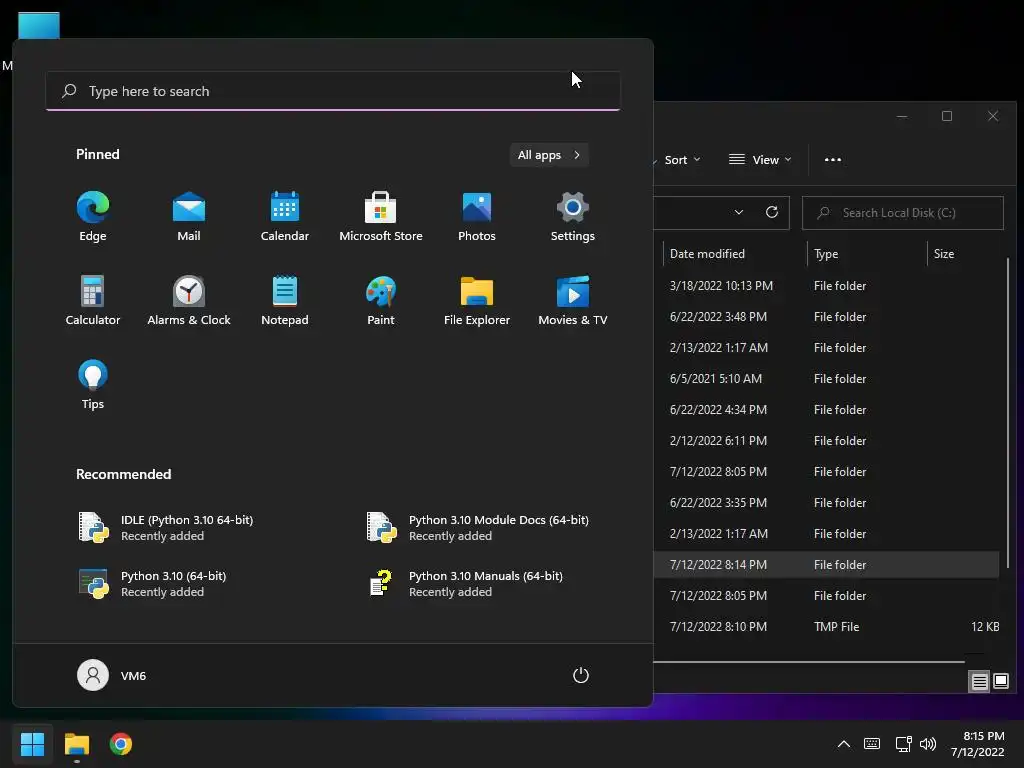Open Microsoft Store

pos(381,217)
